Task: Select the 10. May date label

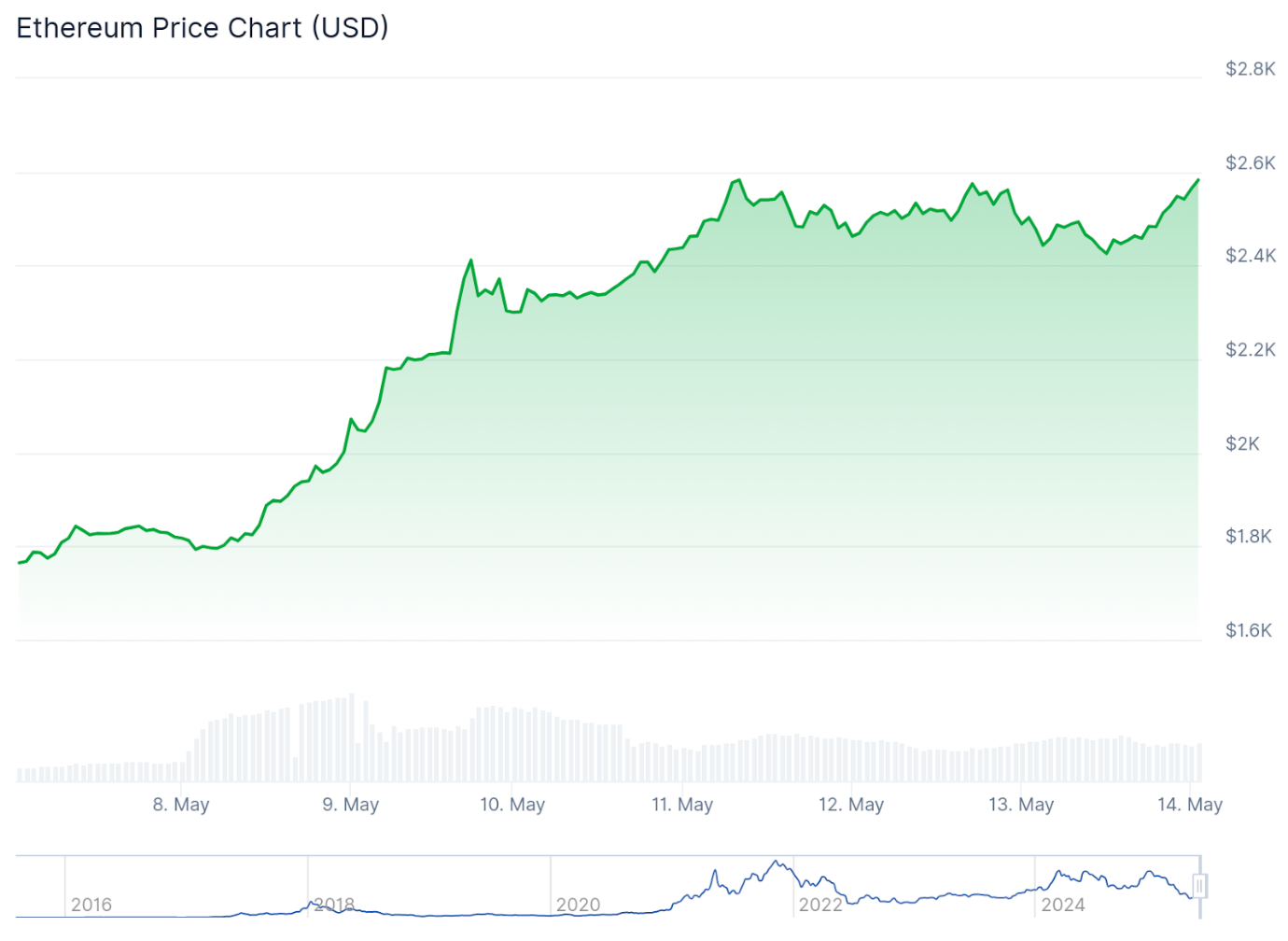Action: [512, 805]
